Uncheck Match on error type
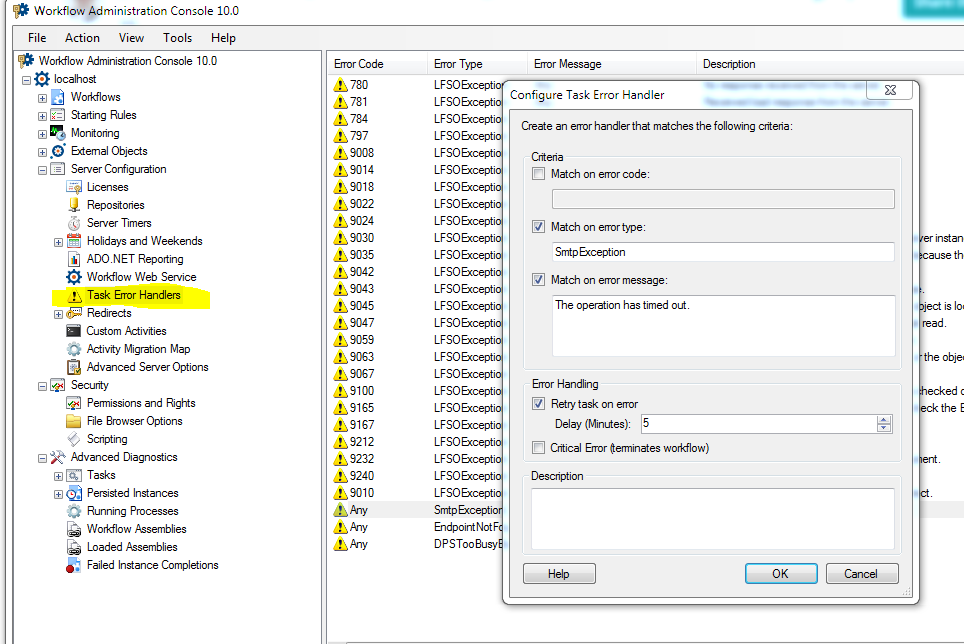 coord(539,227)
